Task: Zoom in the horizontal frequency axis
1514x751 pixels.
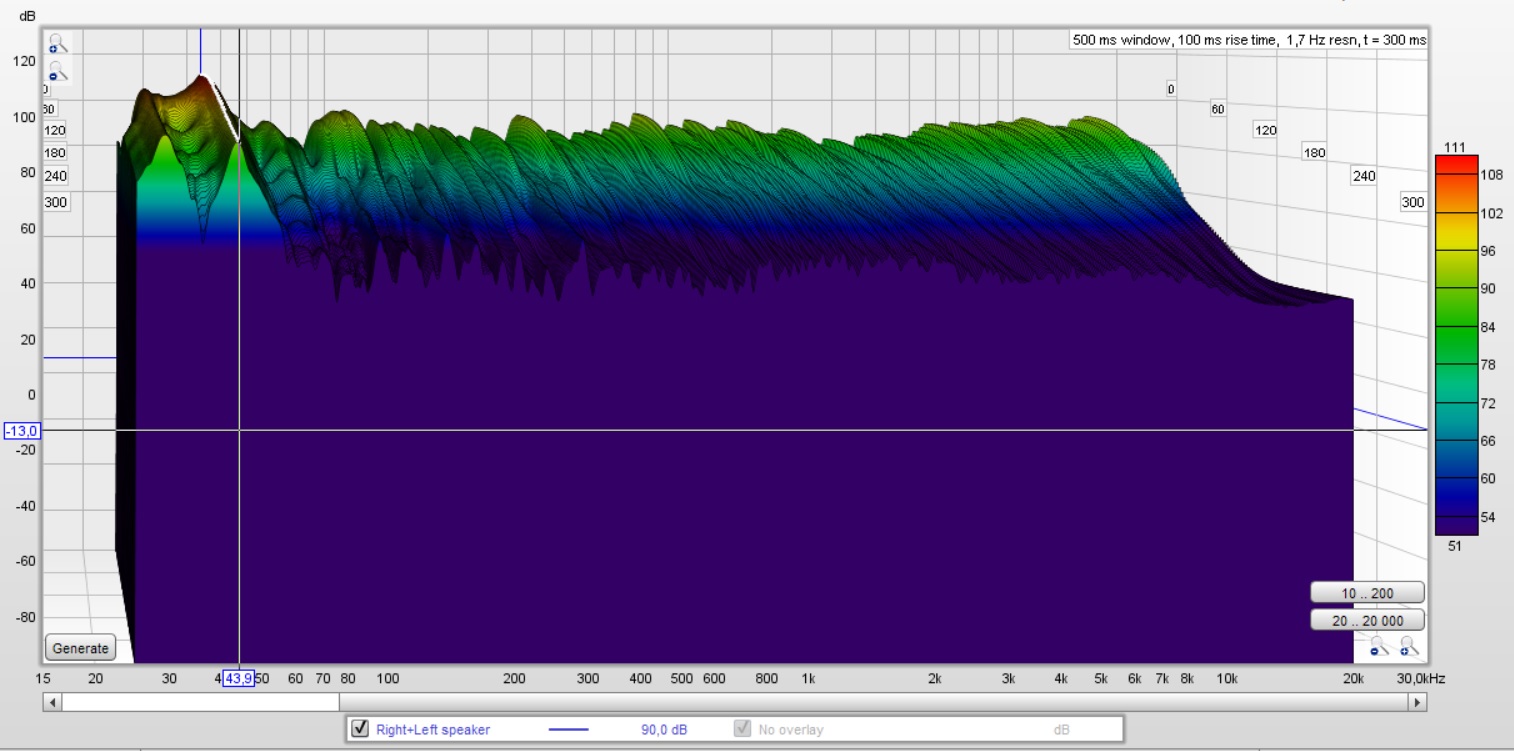Action: 1409,646
